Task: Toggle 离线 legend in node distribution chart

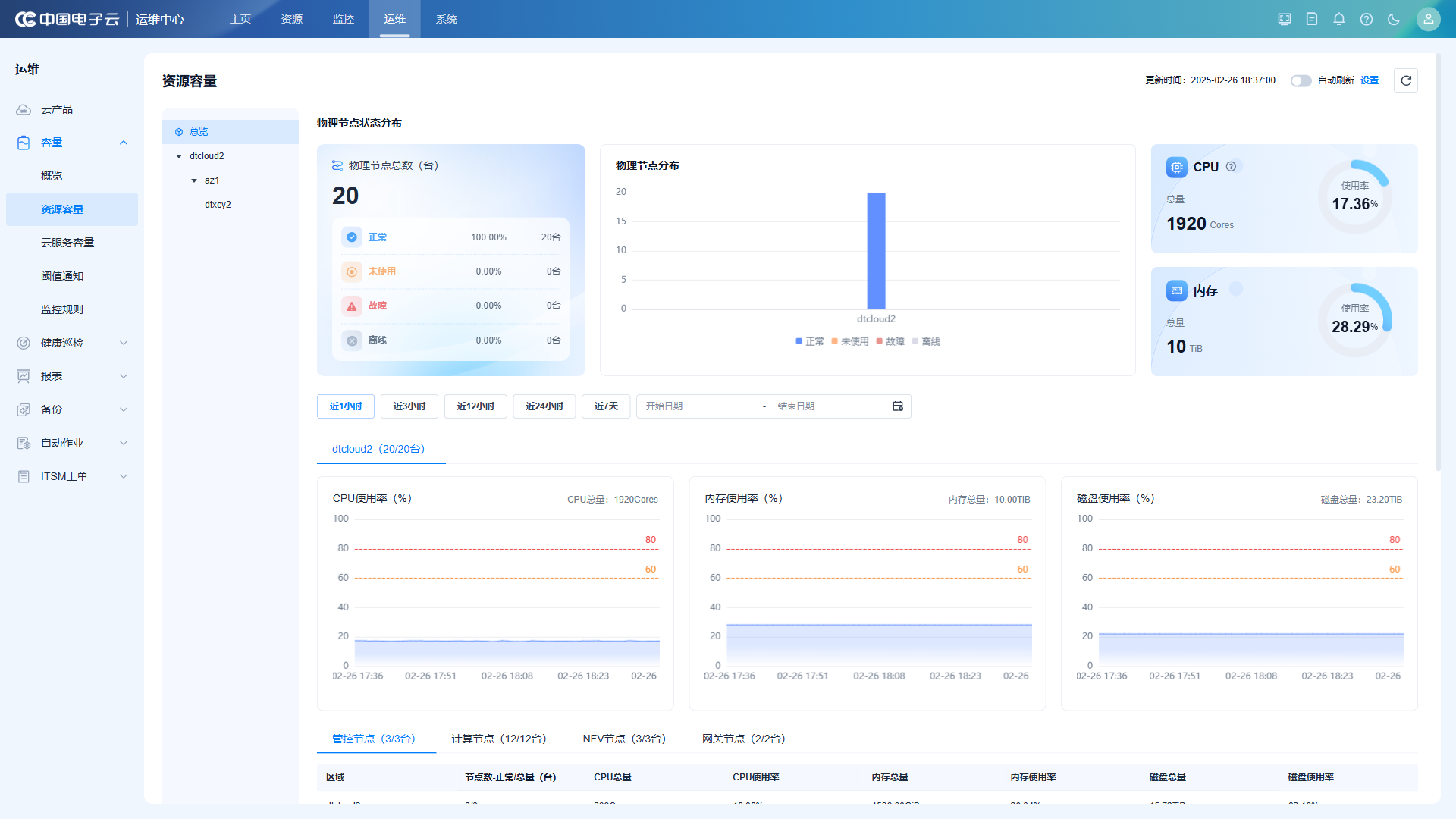Action: (x=926, y=341)
